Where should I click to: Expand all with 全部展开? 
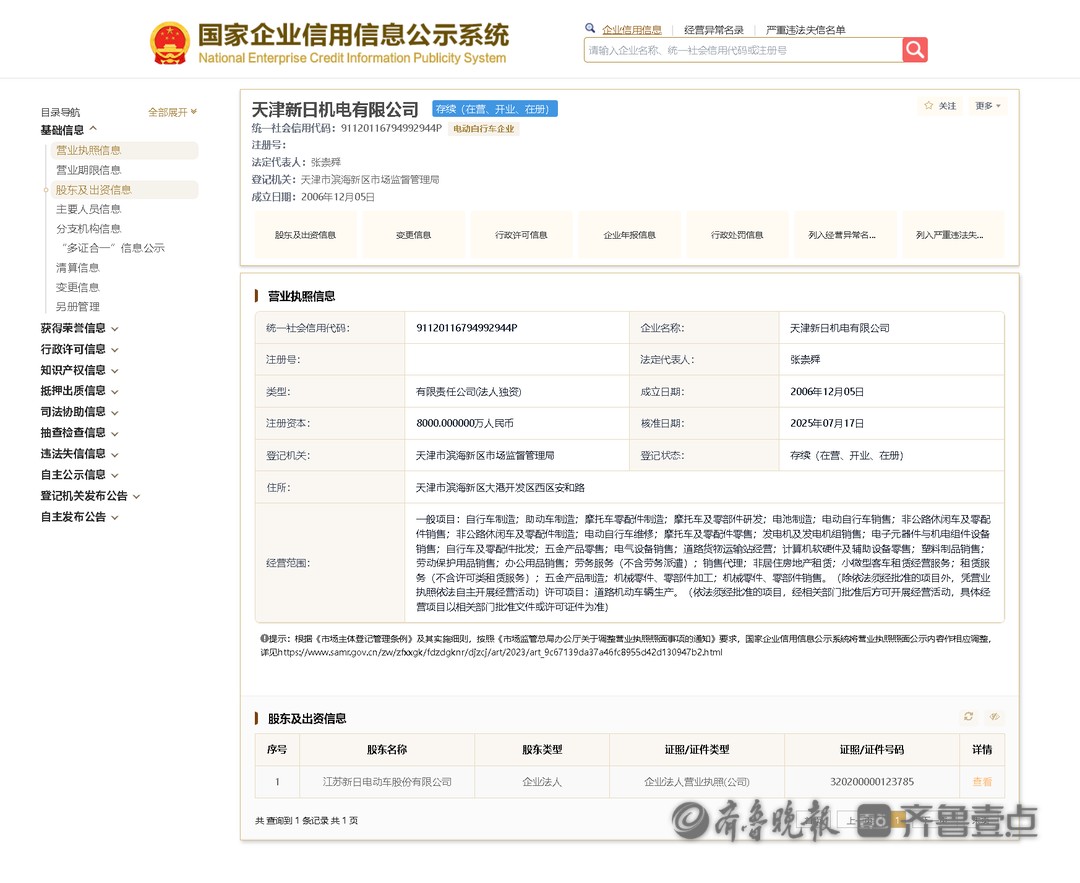[x=172, y=112]
